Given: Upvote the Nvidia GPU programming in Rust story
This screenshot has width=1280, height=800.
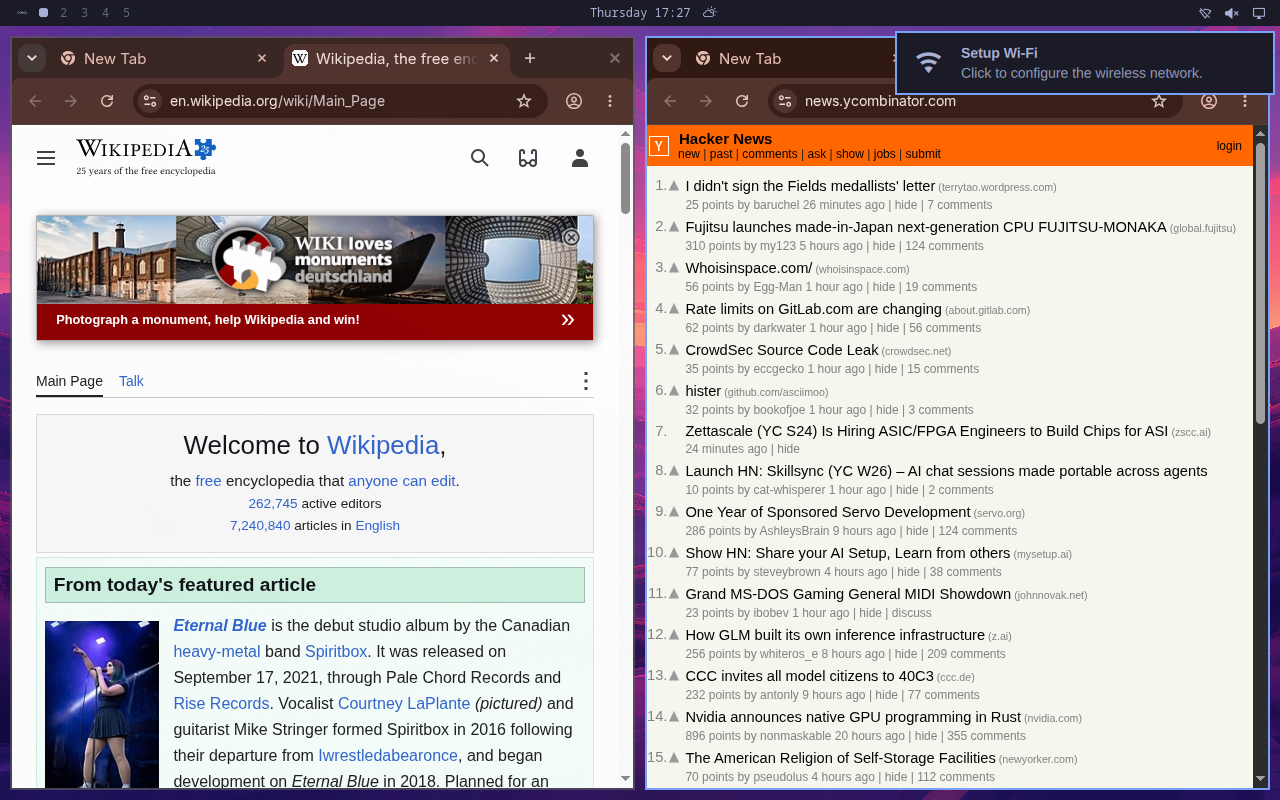Looking at the screenshot, I should [674, 717].
